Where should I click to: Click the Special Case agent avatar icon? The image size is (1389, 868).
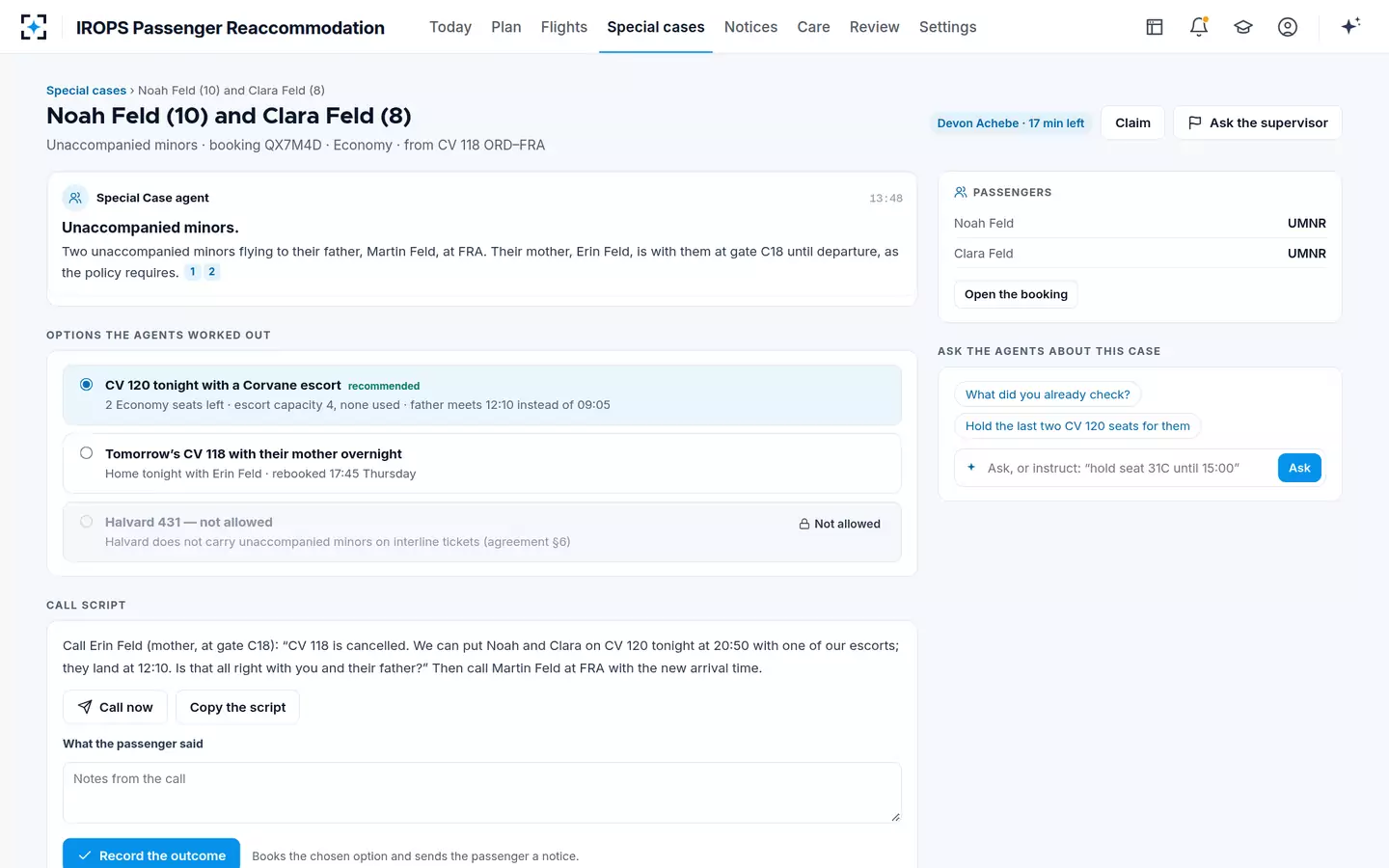[75, 198]
